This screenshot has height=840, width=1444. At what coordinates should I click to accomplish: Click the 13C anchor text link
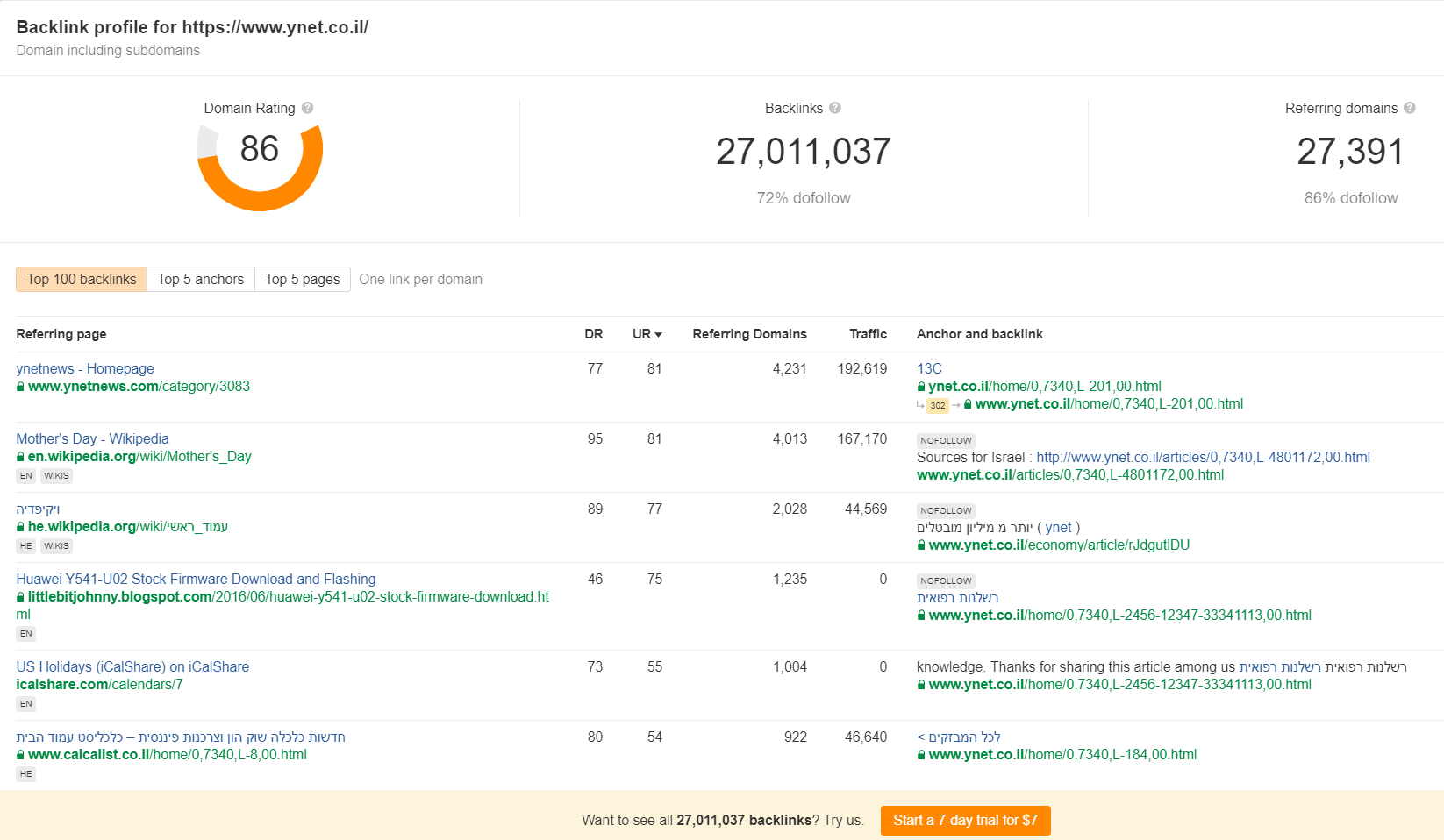coord(929,369)
